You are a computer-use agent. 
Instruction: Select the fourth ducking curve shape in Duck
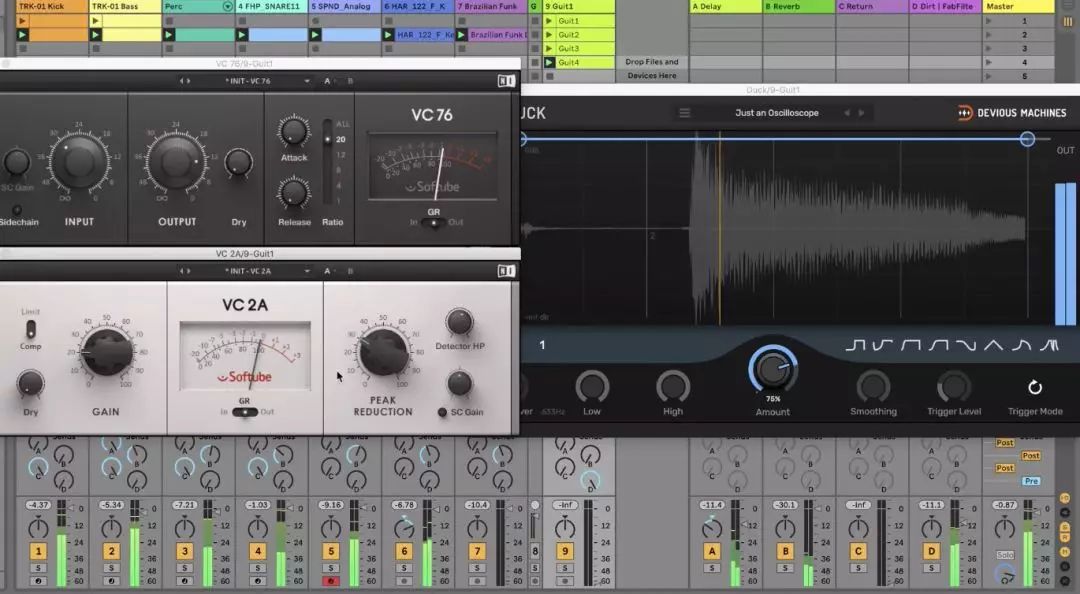click(x=938, y=345)
